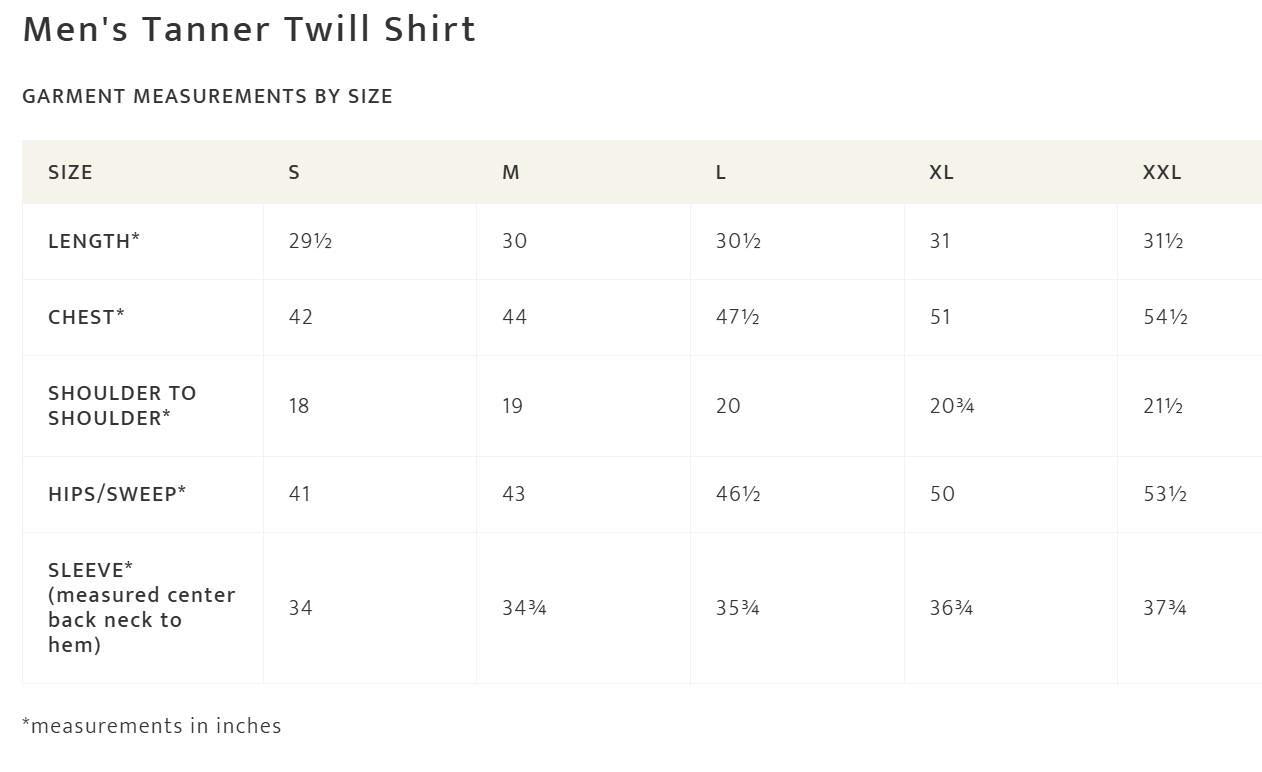Click the HIPS/SWEEP* row label
This screenshot has height=772, width=1262.
tap(117, 494)
